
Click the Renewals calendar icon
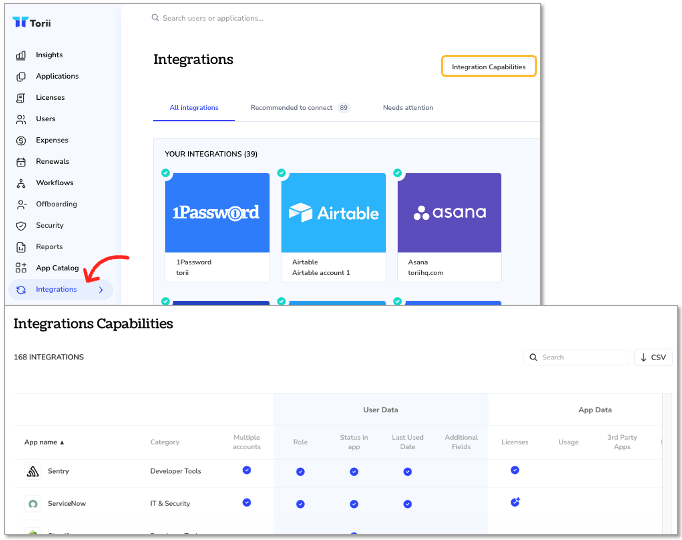21,162
